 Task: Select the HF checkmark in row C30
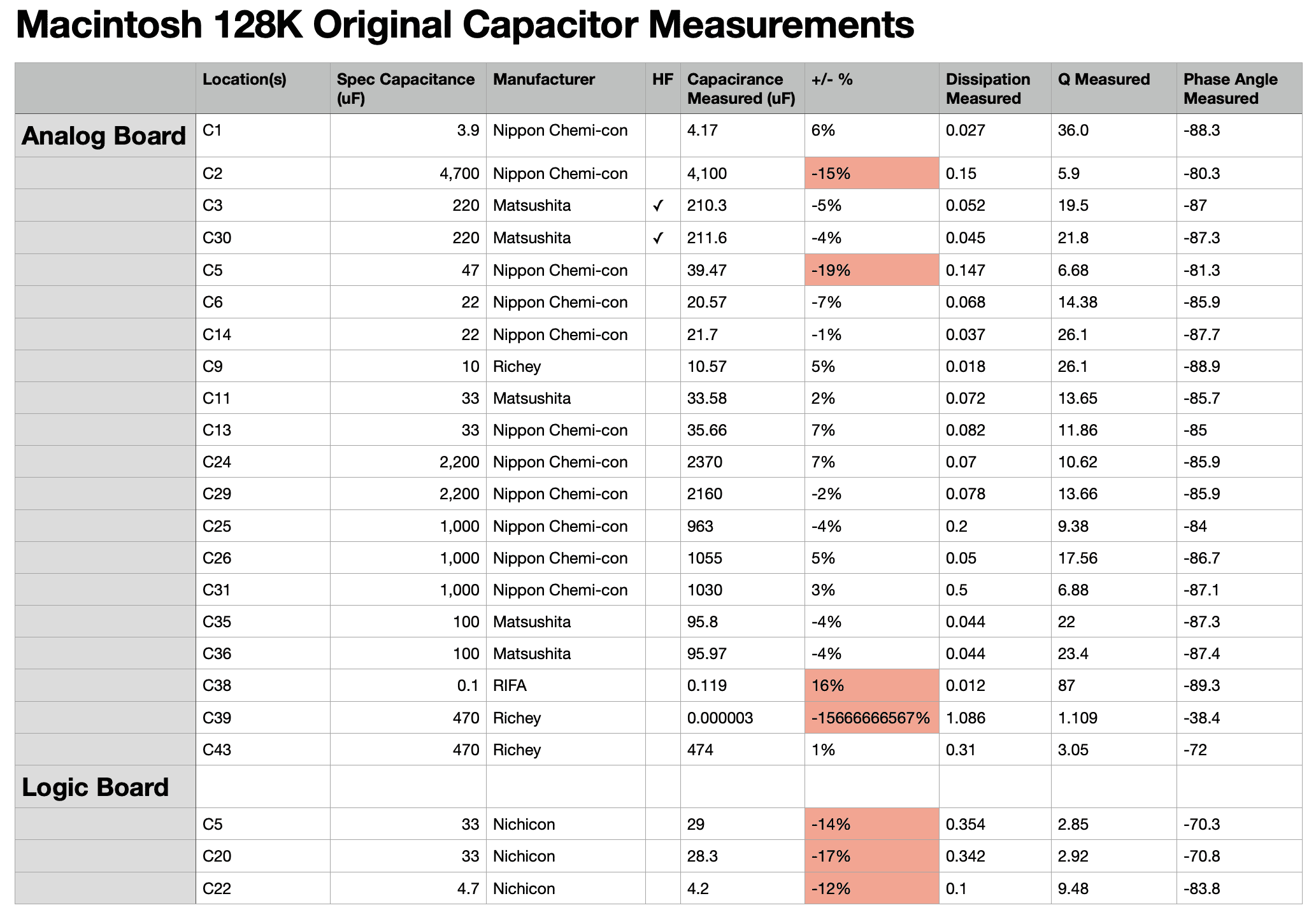(x=659, y=238)
